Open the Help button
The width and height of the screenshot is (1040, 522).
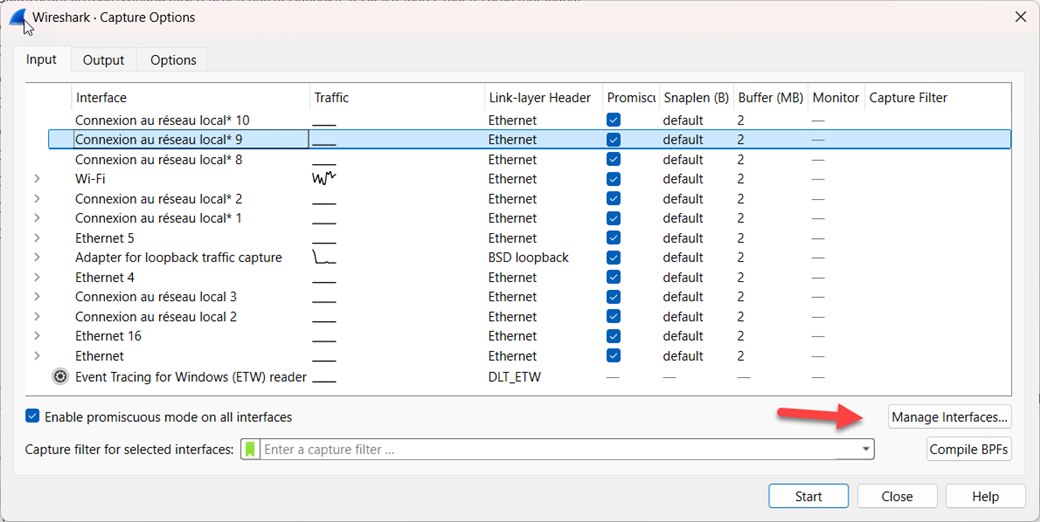[x=985, y=496]
